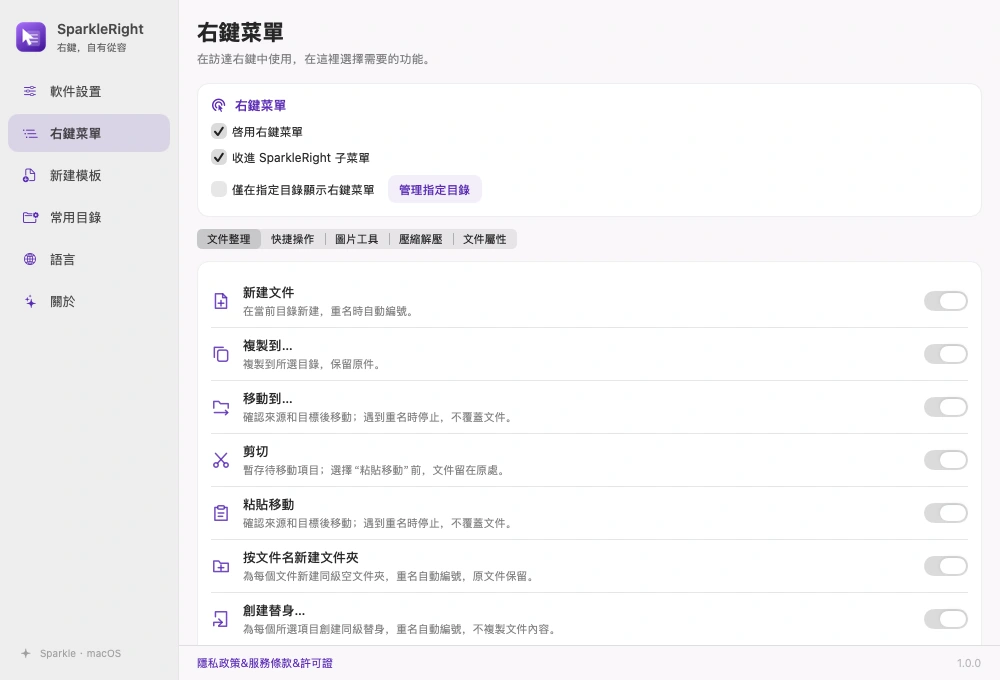Screen dimensions: 1000x680
Task: Click the SparkleRight app name
Action: [x=100, y=29]
